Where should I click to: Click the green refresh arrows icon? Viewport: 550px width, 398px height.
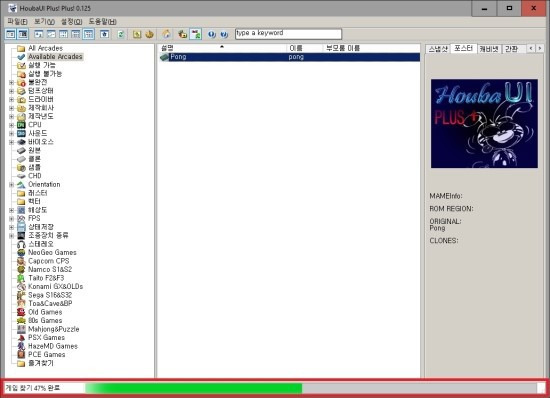pos(121,34)
